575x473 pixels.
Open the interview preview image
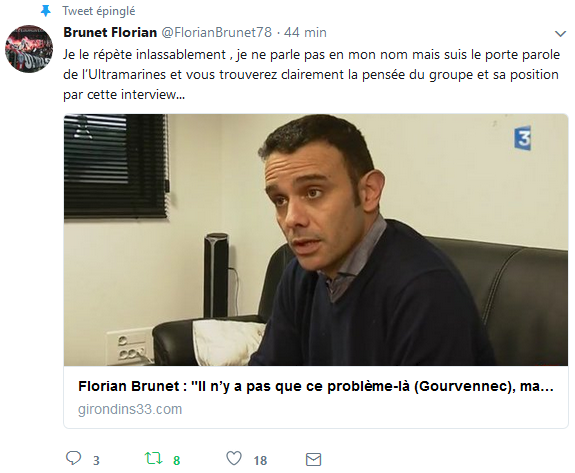[x=316, y=240]
